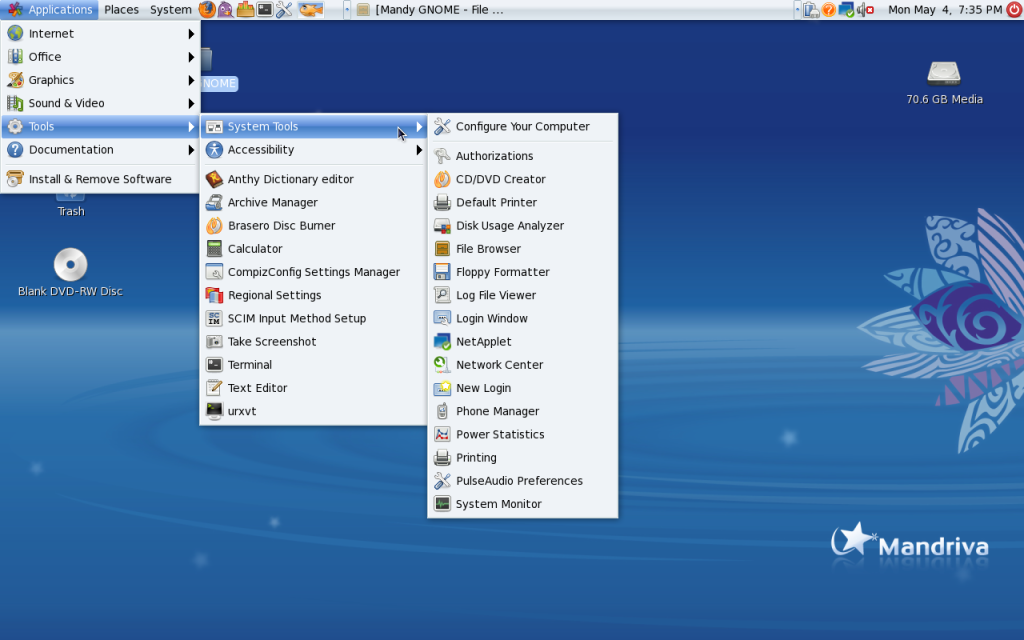Select the Blank DVD-RW Disc icon
1024x640 pixels.
click(71, 273)
